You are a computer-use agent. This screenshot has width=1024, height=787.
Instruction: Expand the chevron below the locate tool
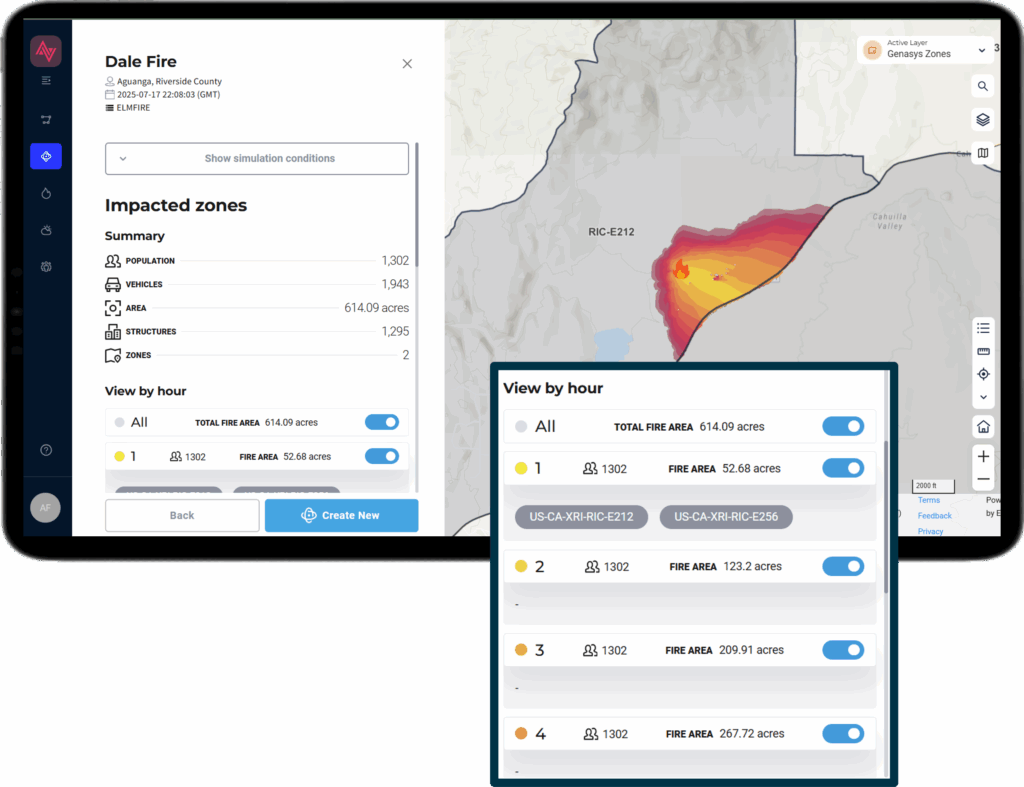tap(983, 397)
